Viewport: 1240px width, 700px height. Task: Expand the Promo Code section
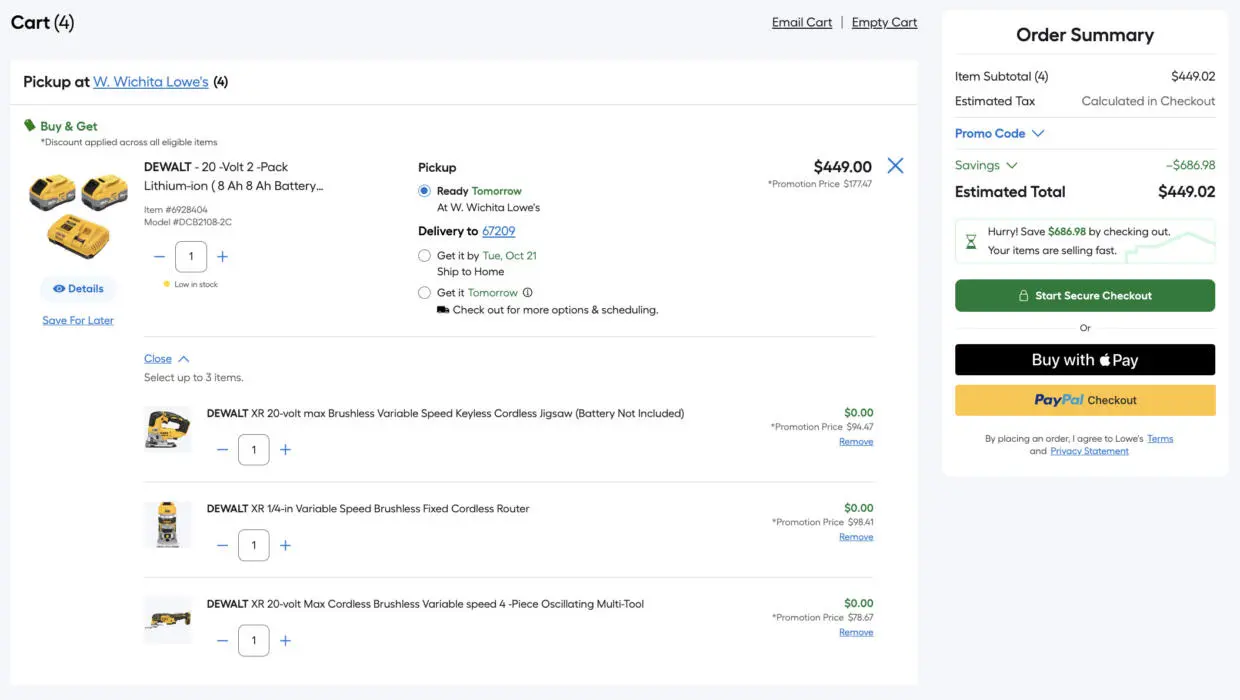coord(999,133)
